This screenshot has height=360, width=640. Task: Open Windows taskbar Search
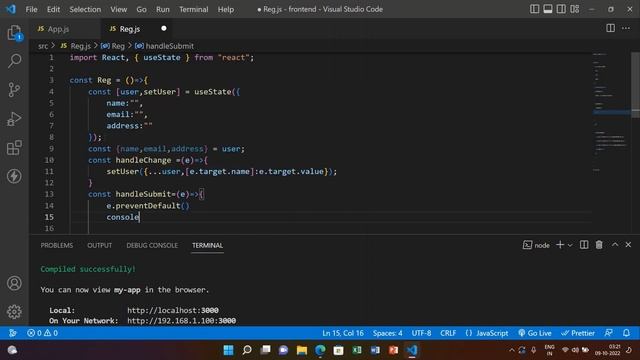(247, 350)
